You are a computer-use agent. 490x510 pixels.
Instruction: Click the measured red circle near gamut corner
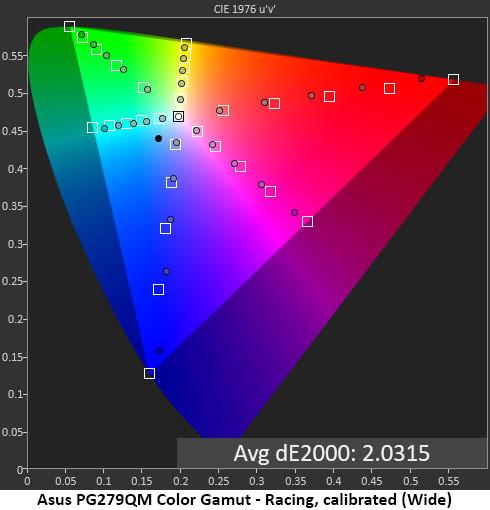pyautogui.click(x=421, y=78)
